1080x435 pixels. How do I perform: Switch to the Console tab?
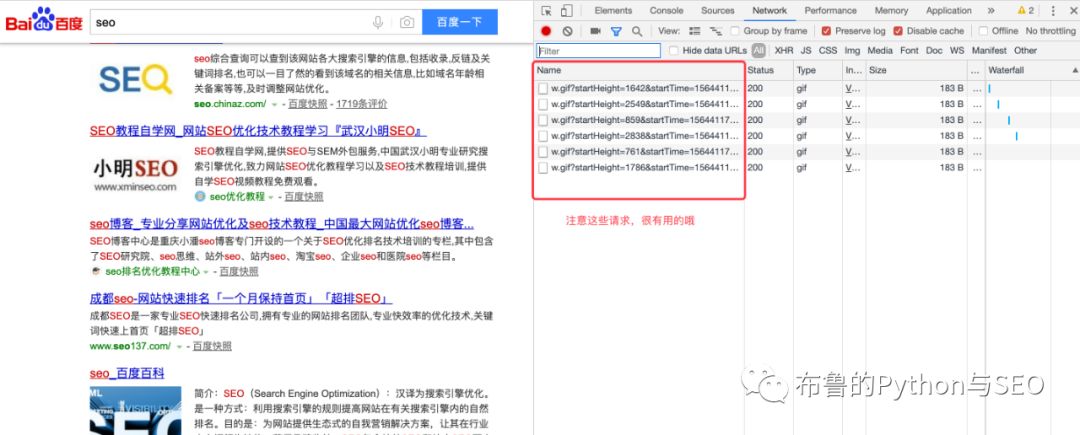[x=667, y=10]
